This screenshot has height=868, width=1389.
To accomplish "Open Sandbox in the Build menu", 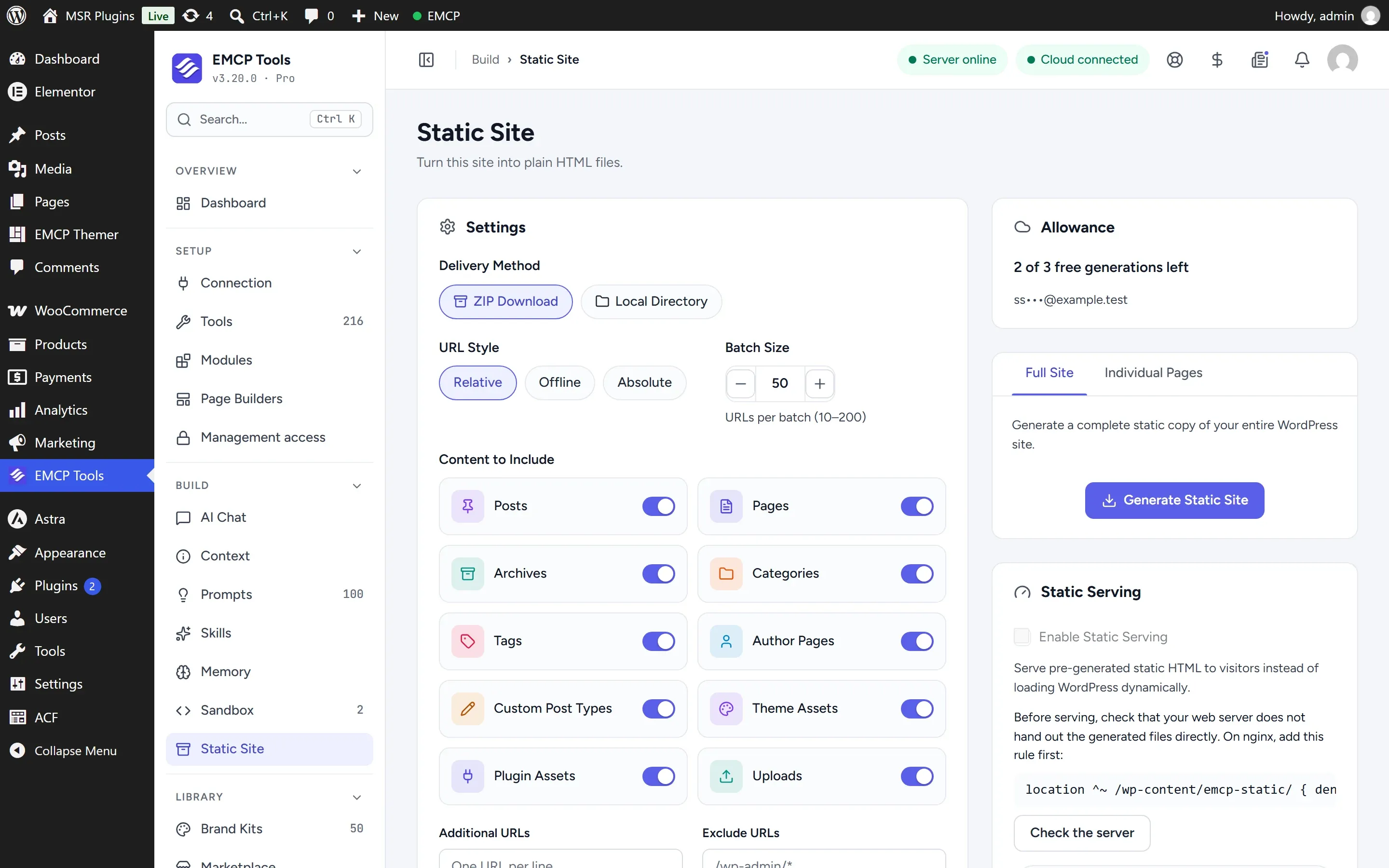I will coord(269,710).
